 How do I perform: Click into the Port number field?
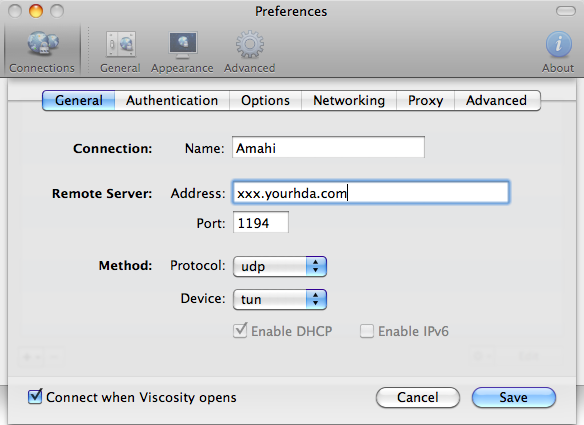(261, 222)
